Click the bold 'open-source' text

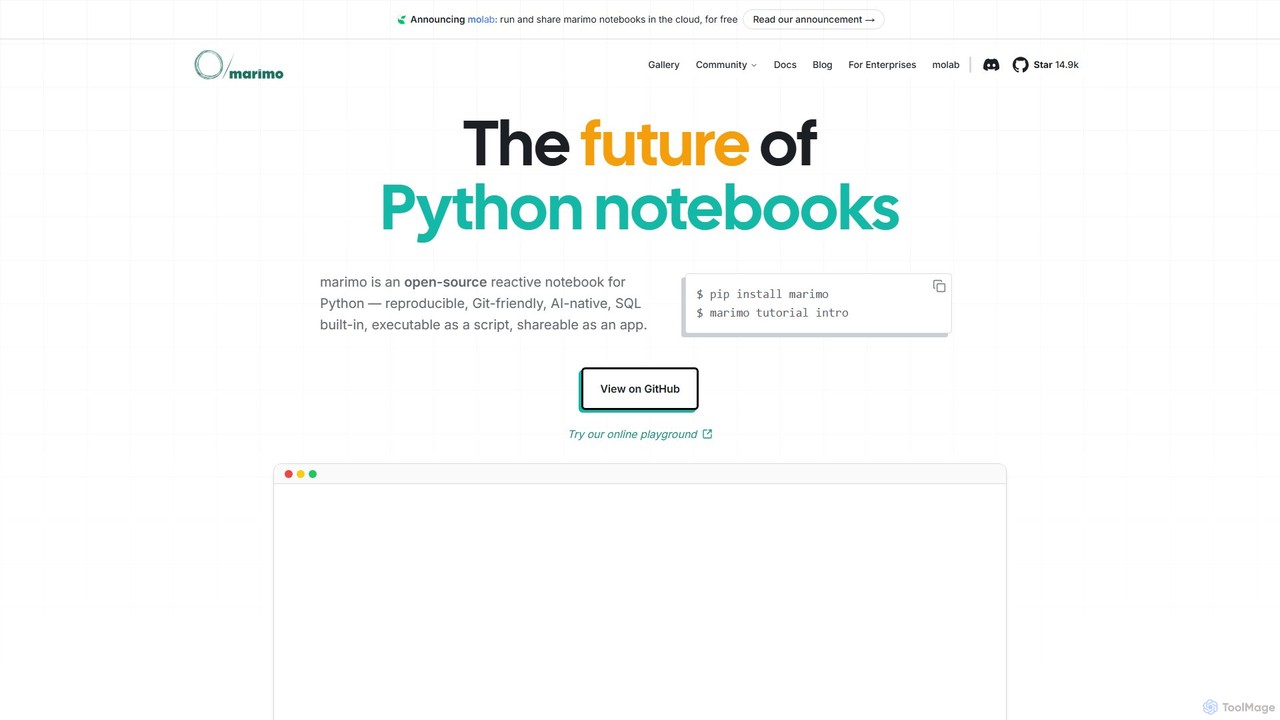445,282
